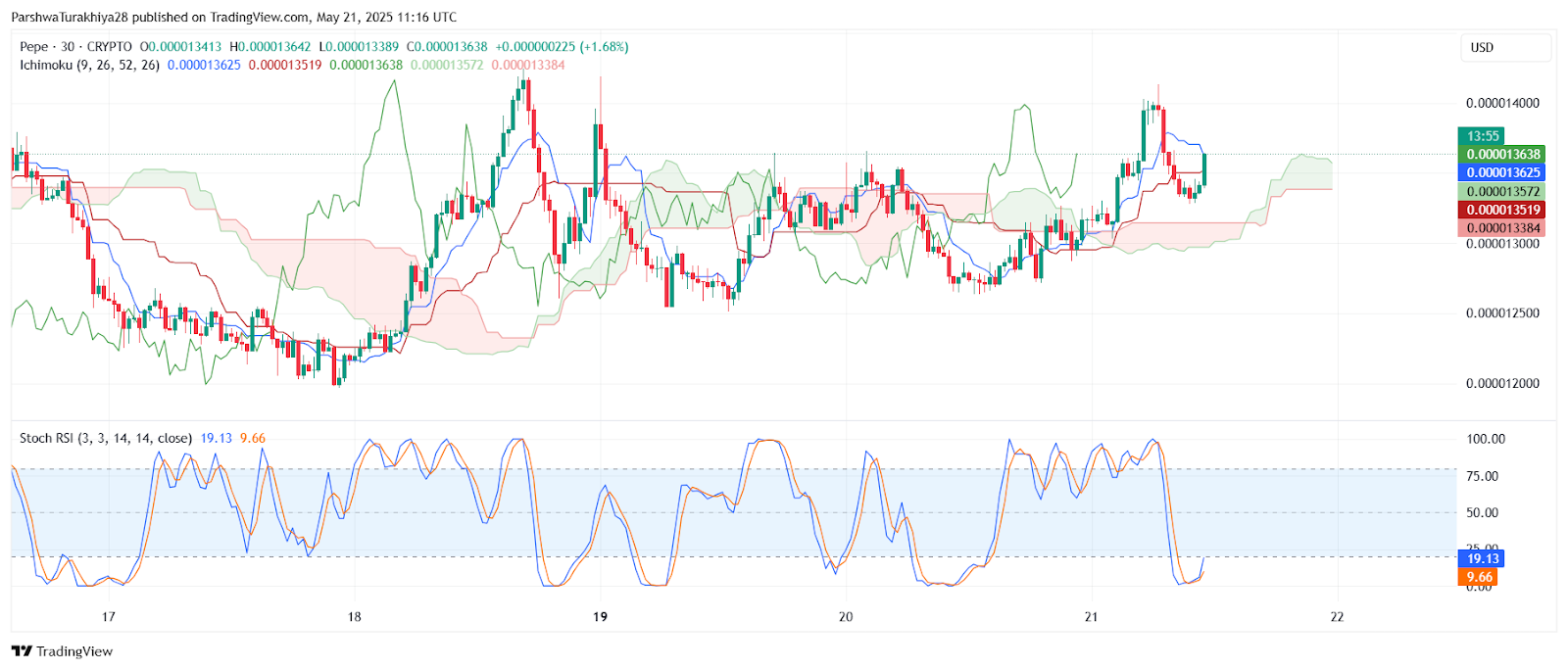The width and height of the screenshot is (1568, 670).
Task: Click the blue 19.13 Stoch RSI value label
Action: pyautogui.click(x=1482, y=558)
